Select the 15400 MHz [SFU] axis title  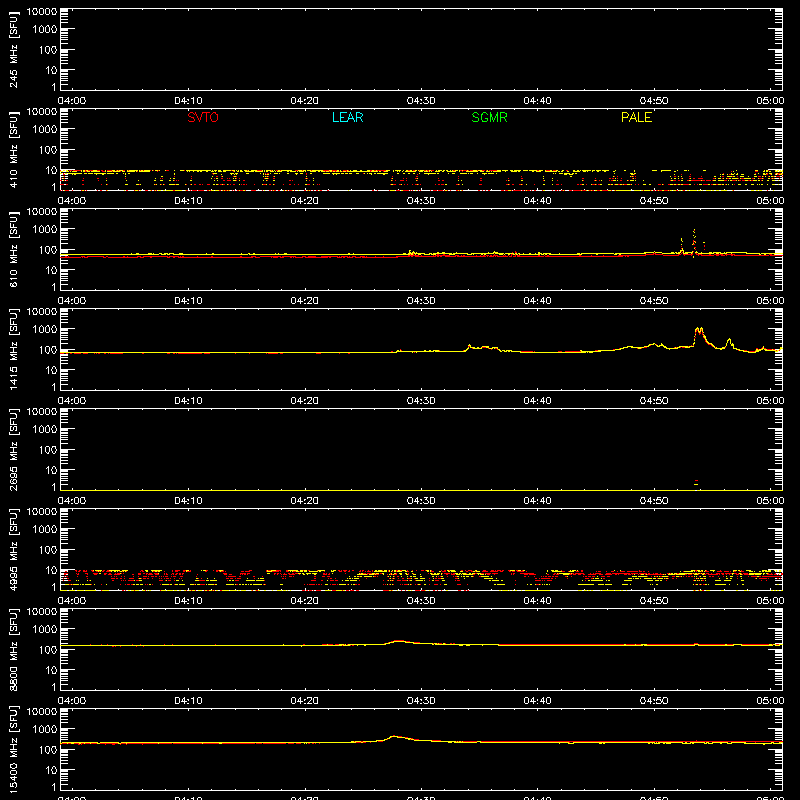[x=14, y=750]
